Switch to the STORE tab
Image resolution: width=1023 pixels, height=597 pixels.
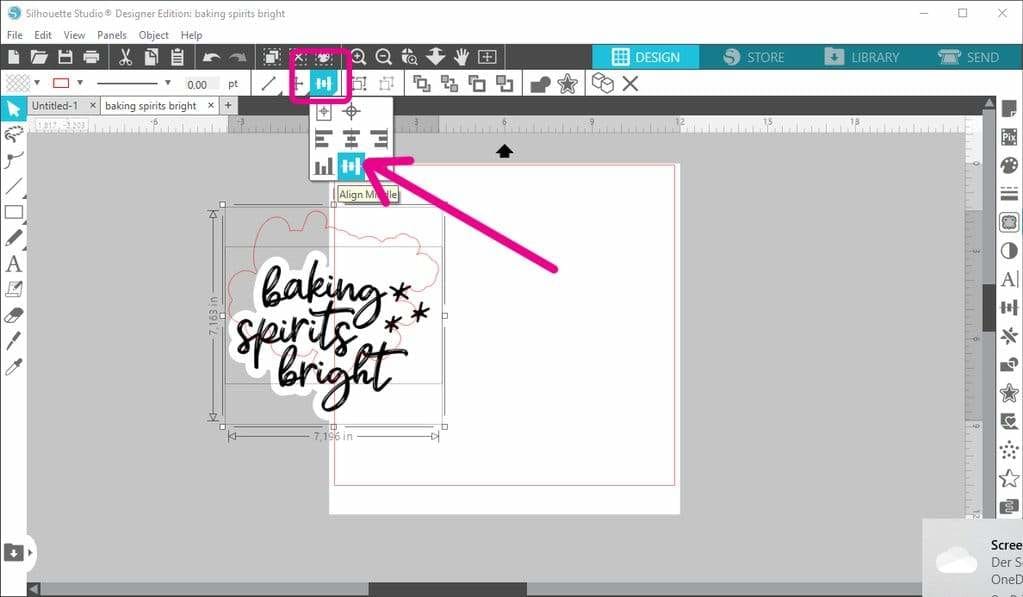click(x=754, y=57)
